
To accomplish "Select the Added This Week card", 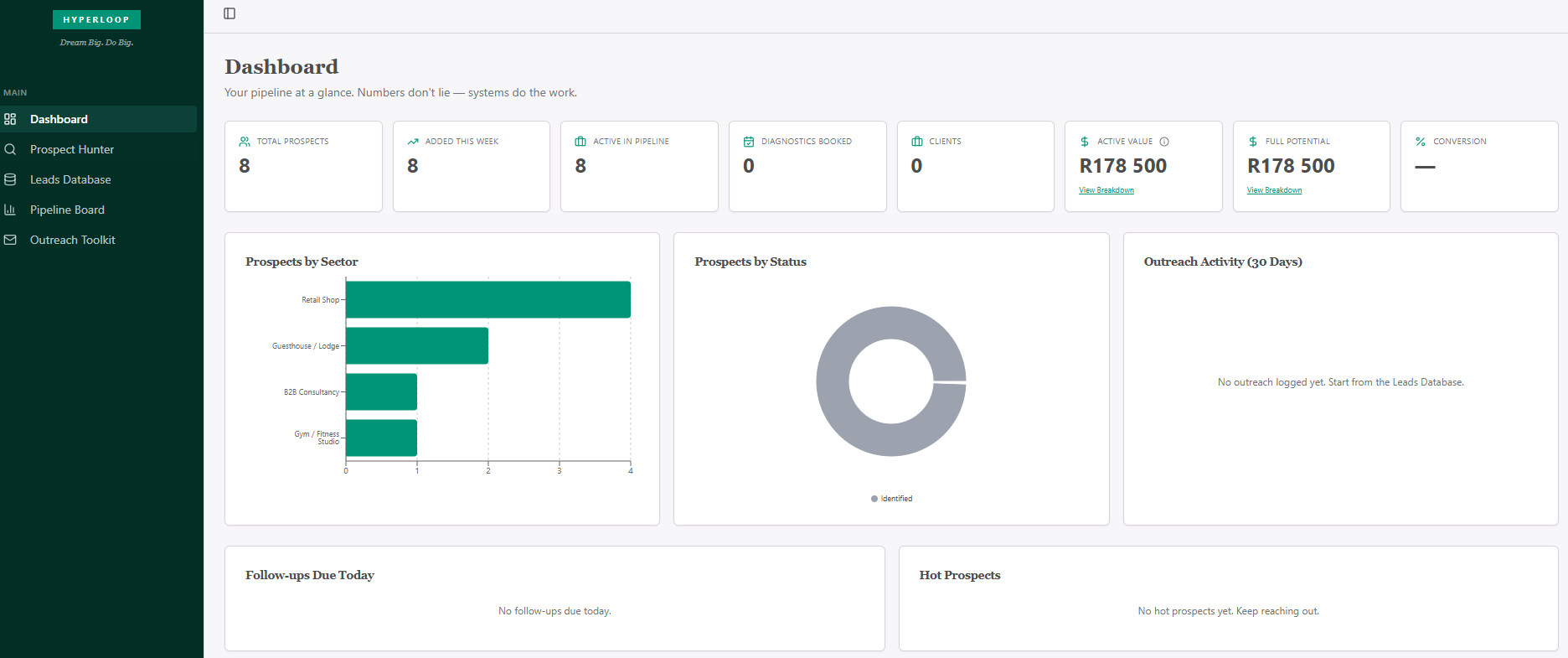I will tap(471, 166).
